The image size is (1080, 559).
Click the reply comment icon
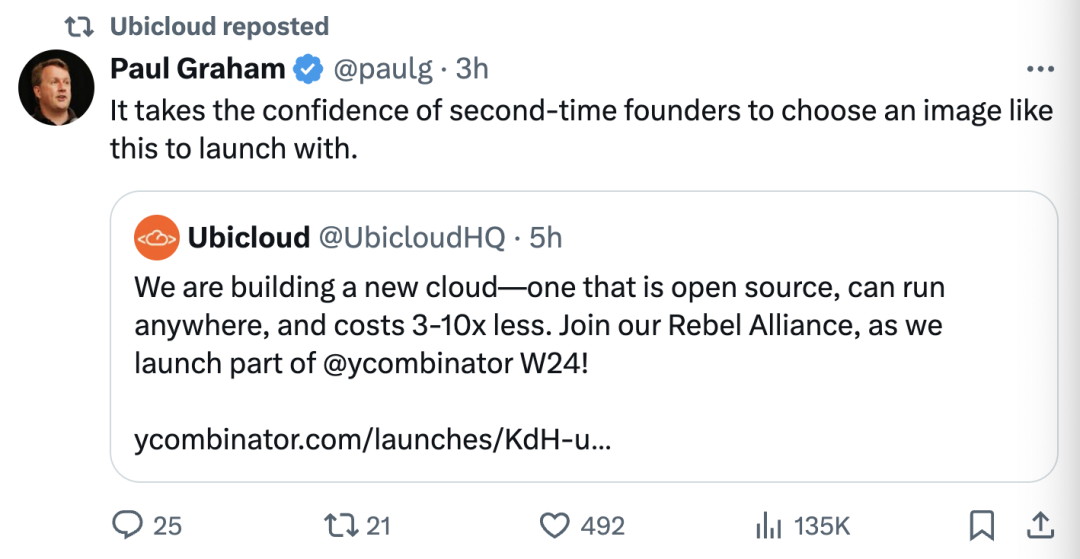tap(127, 525)
